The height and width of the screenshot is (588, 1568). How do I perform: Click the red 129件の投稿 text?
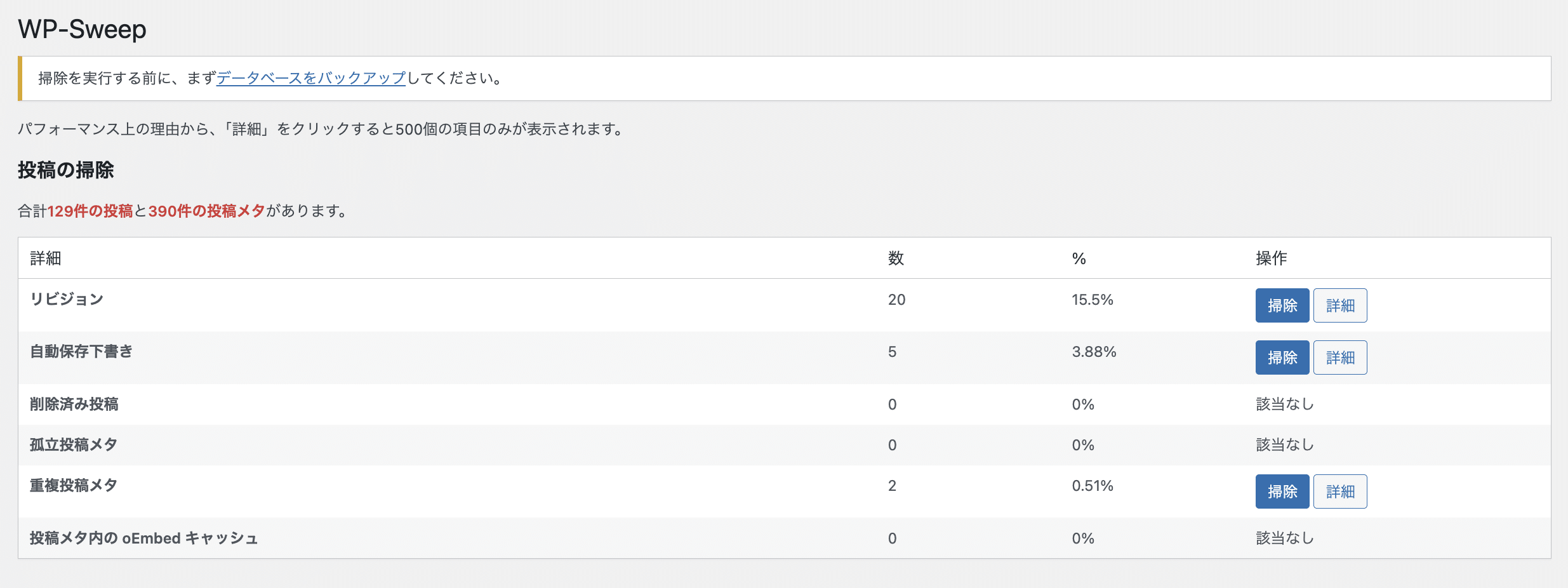pyautogui.click(x=90, y=211)
